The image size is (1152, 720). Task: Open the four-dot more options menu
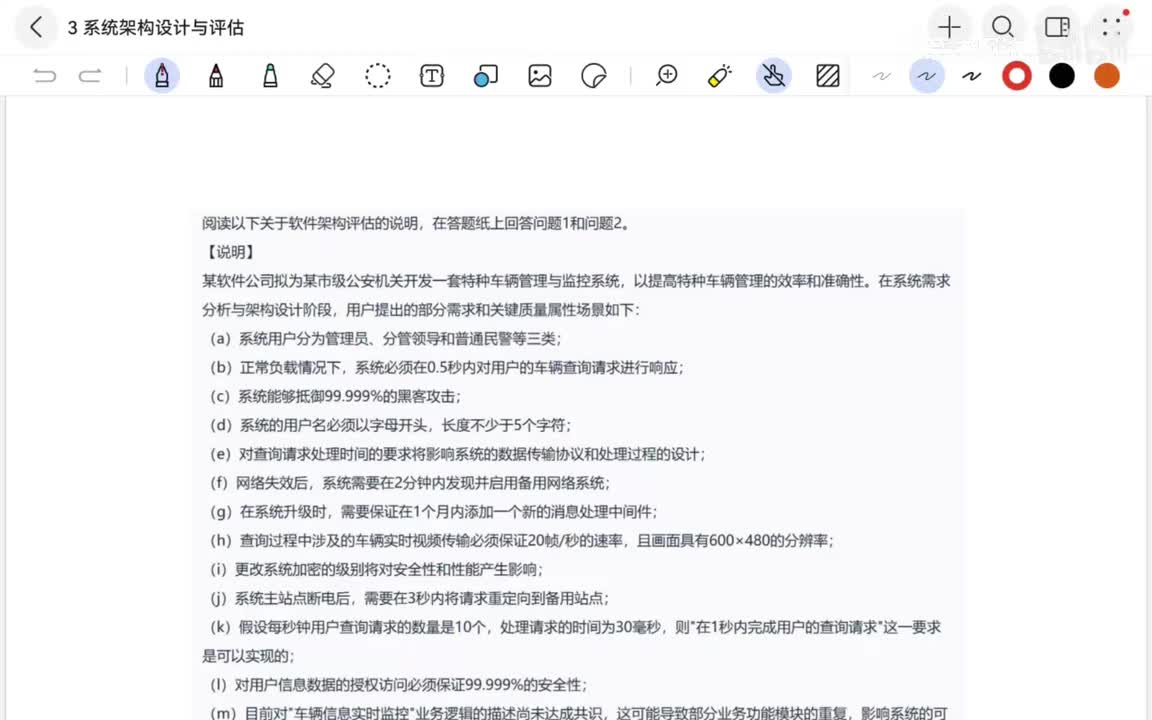tap(1112, 27)
